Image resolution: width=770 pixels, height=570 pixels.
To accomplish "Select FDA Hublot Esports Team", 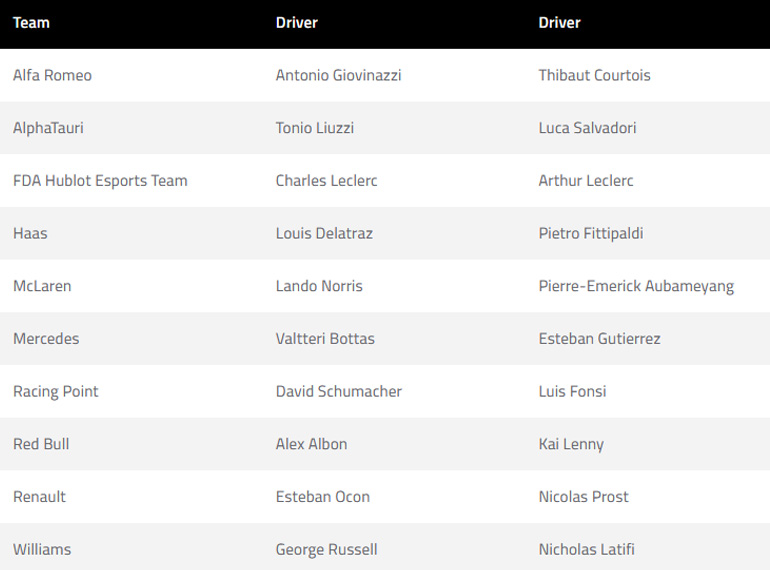I will 100,181.
